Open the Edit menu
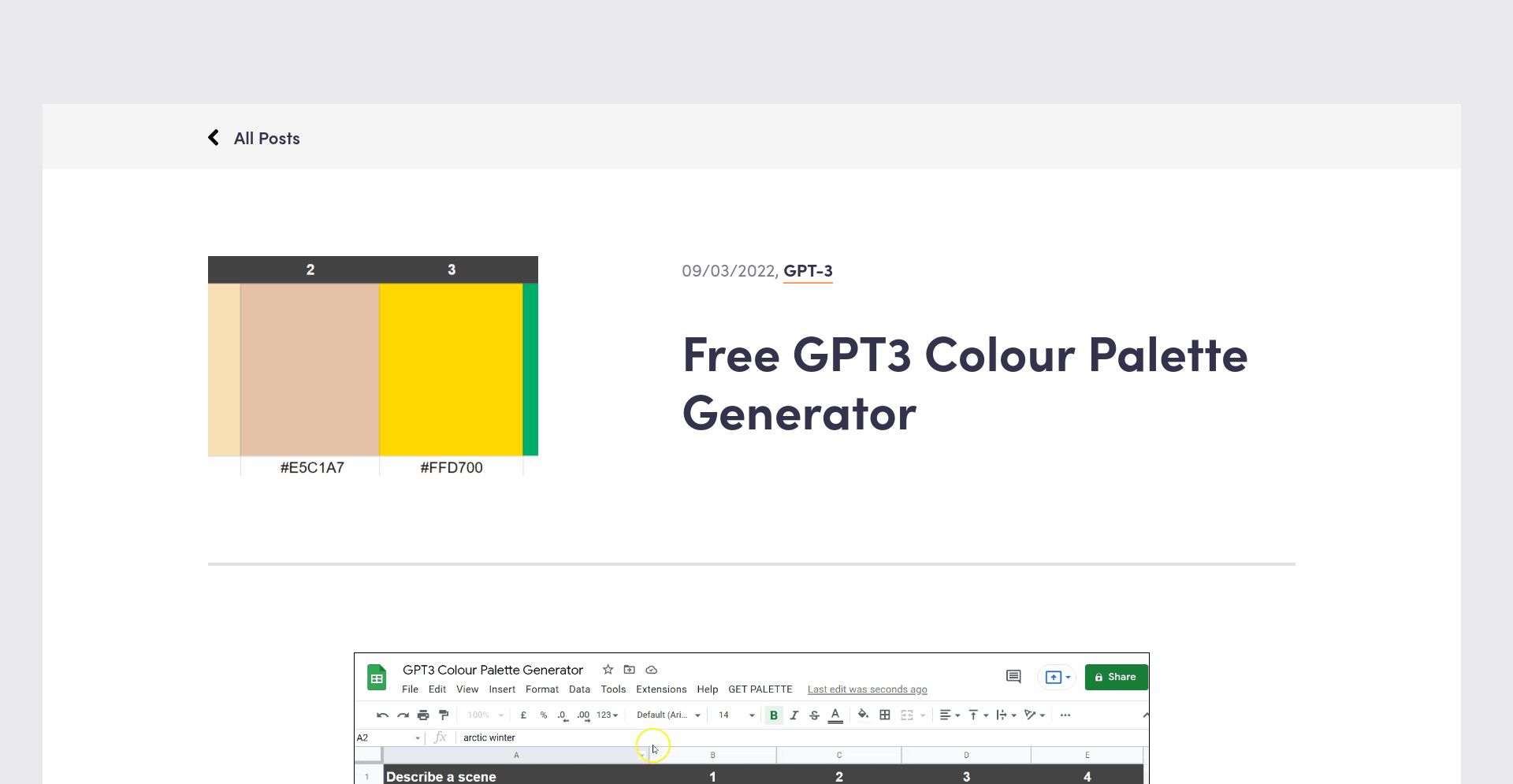 tap(437, 689)
